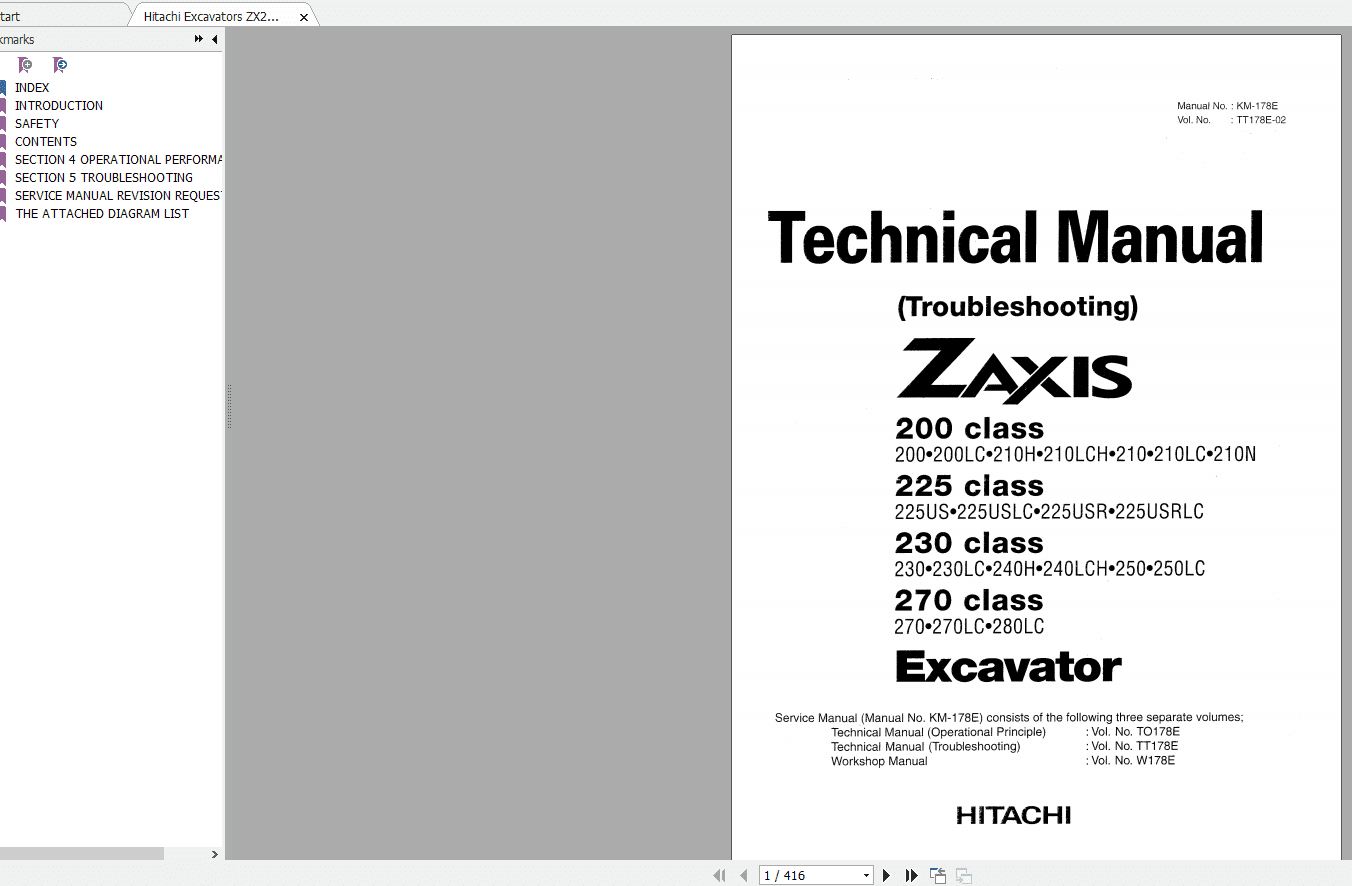Open the SAFETY bookmark
1352x886 pixels.
pos(37,124)
